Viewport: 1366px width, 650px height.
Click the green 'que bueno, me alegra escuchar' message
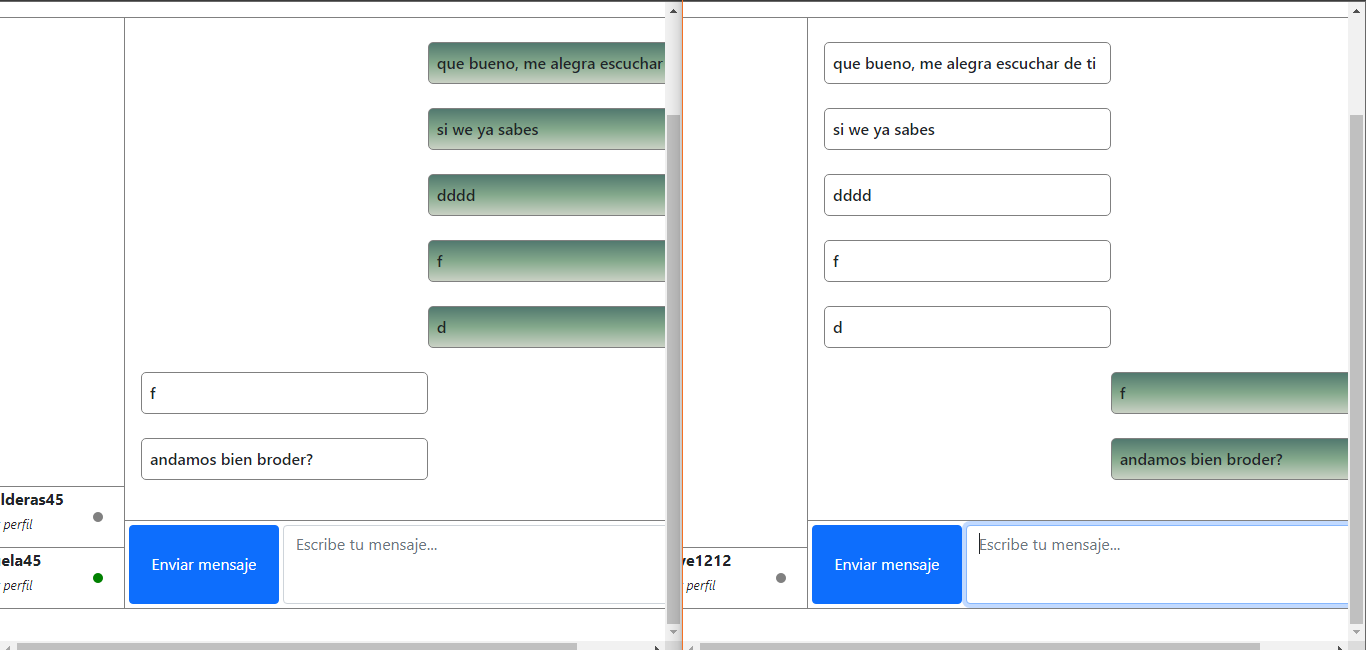click(x=547, y=63)
